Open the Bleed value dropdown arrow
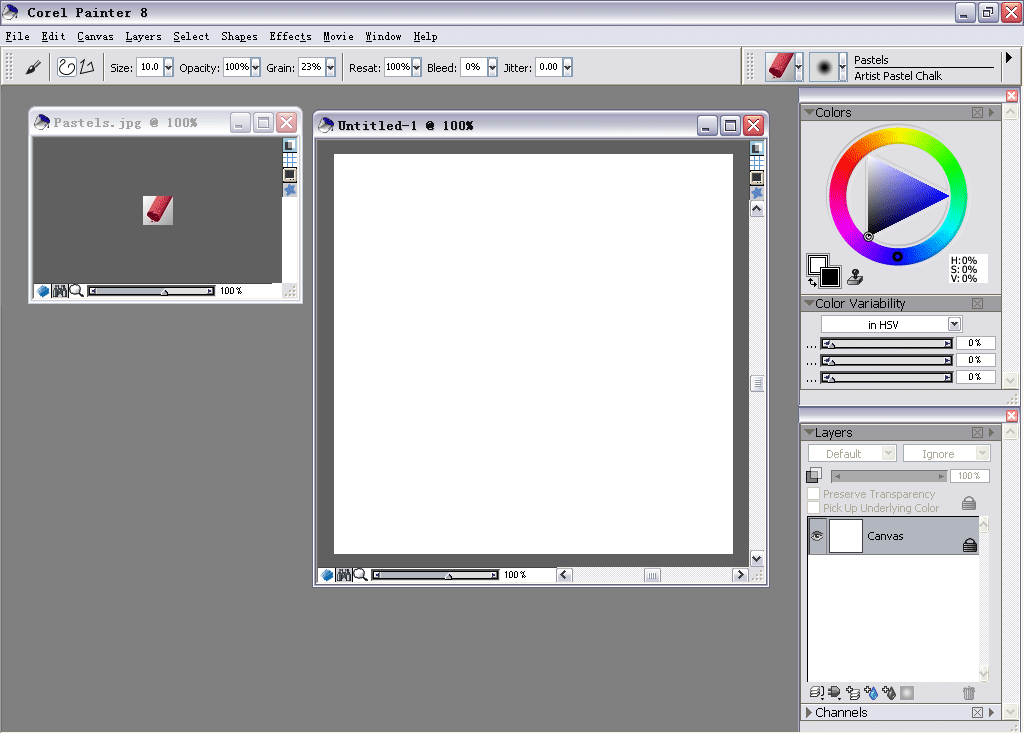Viewport: 1024px width, 734px height. coord(492,67)
